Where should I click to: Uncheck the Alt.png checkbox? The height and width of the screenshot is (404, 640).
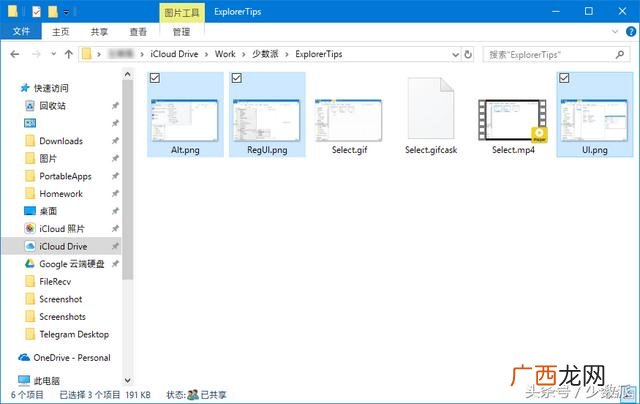point(155,78)
